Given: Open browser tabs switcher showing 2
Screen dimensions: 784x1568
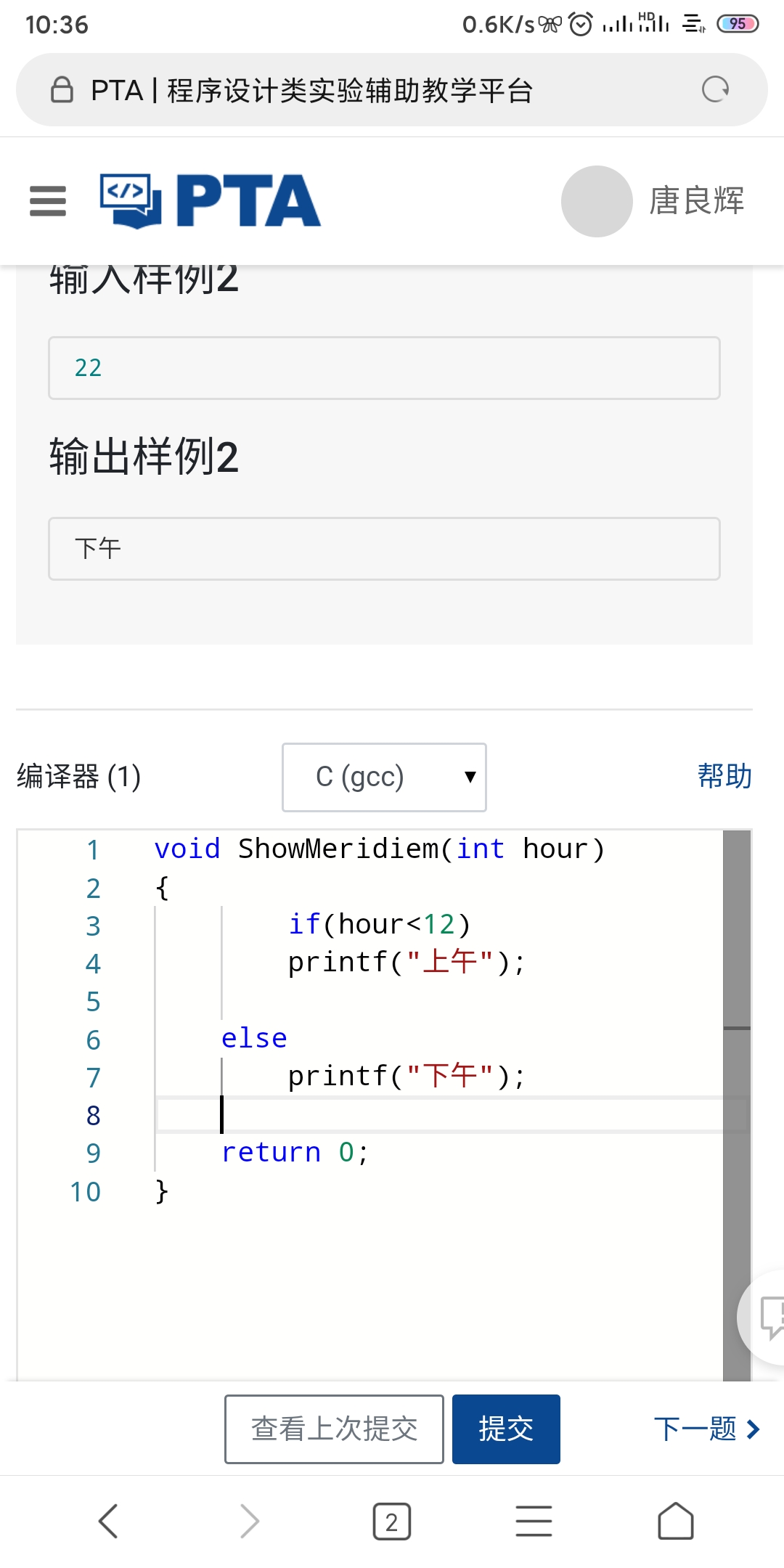Looking at the screenshot, I should tap(392, 1521).
